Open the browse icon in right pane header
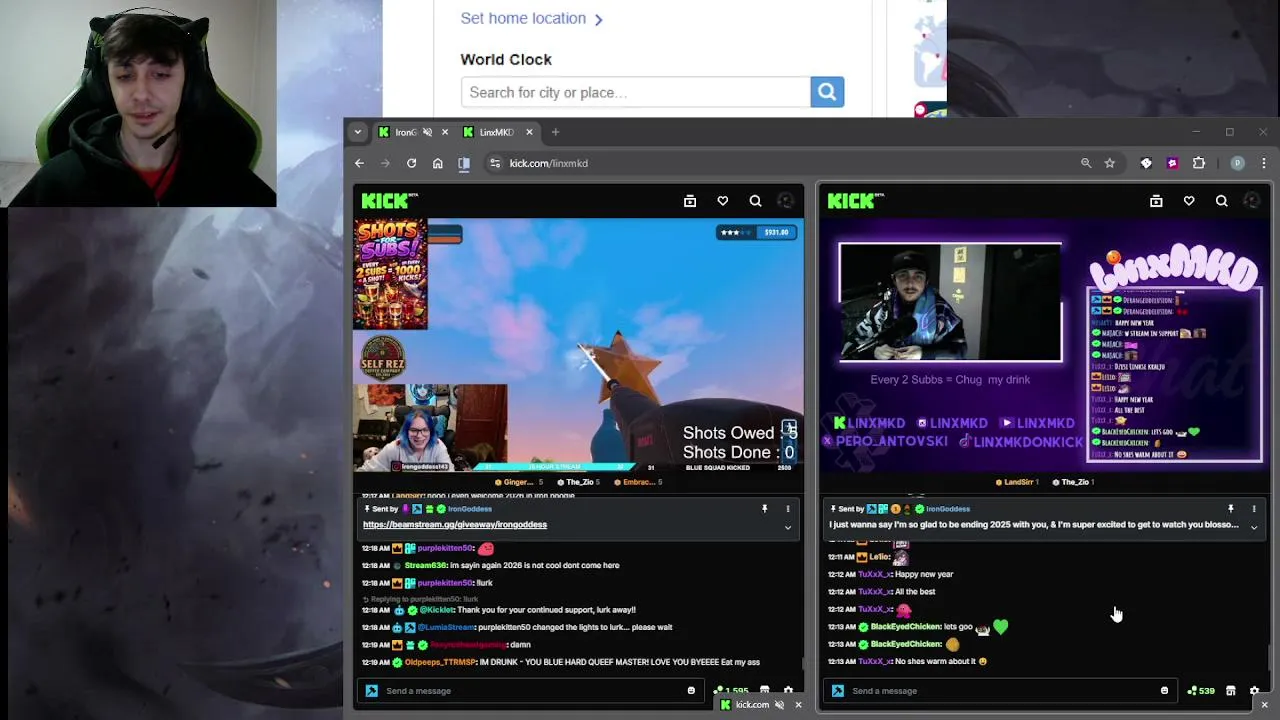This screenshot has height=720, width=1280. (1156, 201)
